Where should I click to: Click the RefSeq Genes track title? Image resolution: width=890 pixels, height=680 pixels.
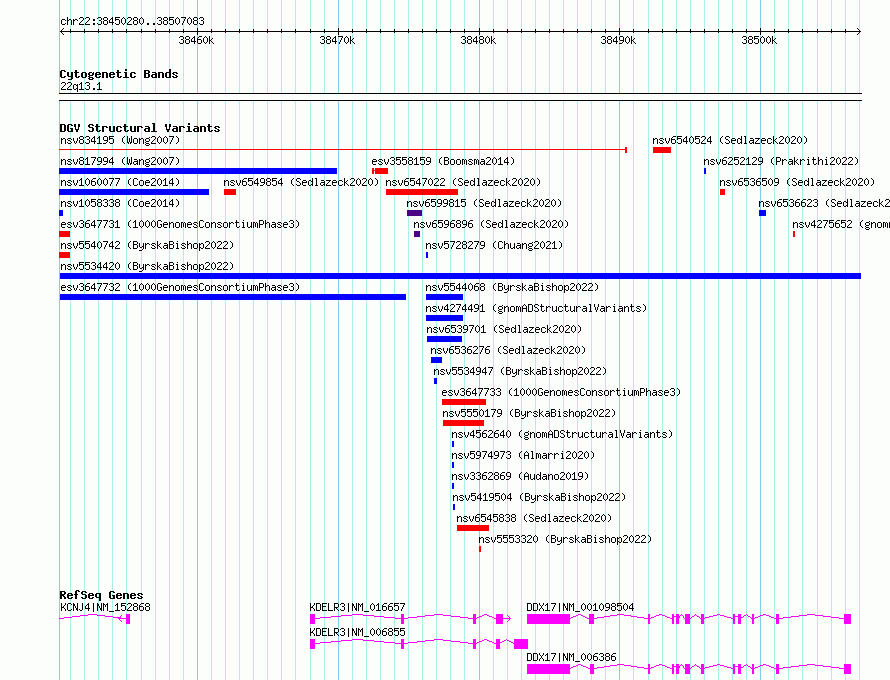tap(101, 595)
